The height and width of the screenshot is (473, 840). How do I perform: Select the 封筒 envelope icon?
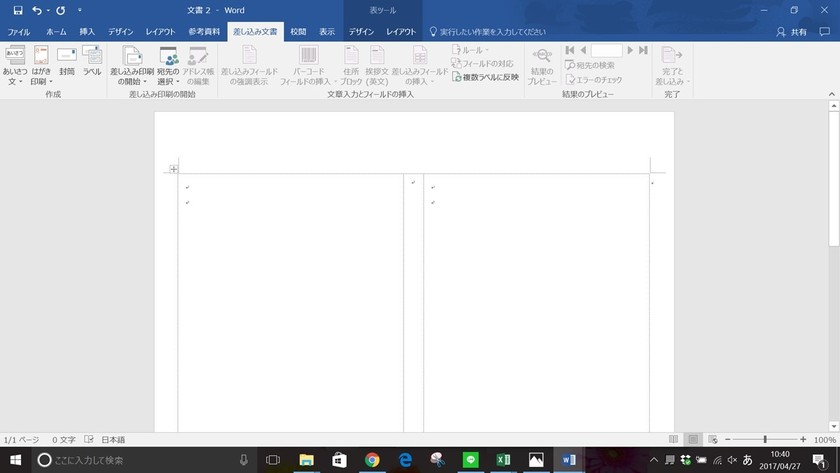(66, 55)
